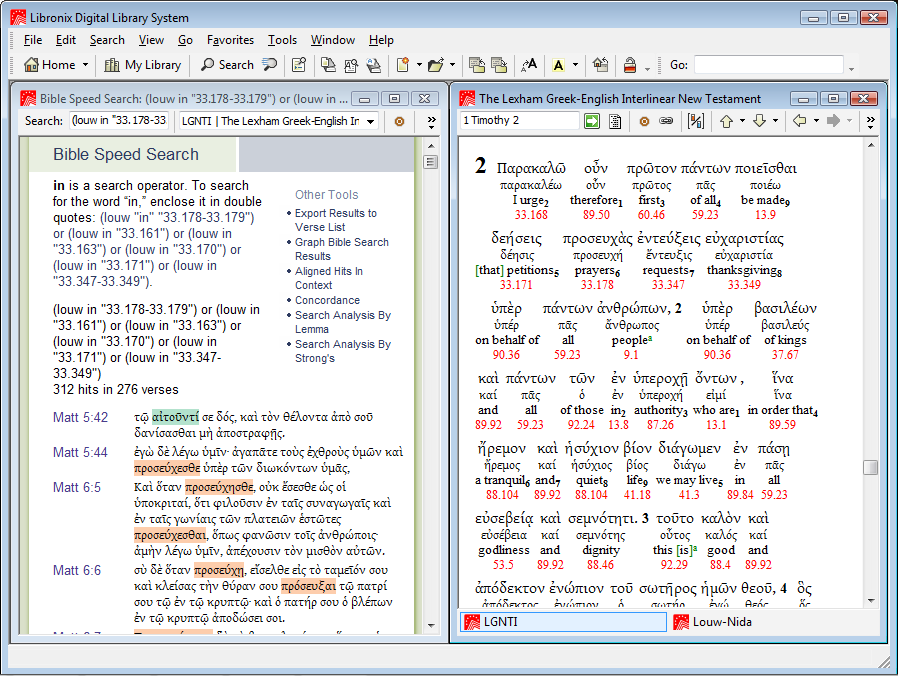The height and width of the screenshot is (676, 898).
Task: Click the search query input field
Action: tap(119, 121)
